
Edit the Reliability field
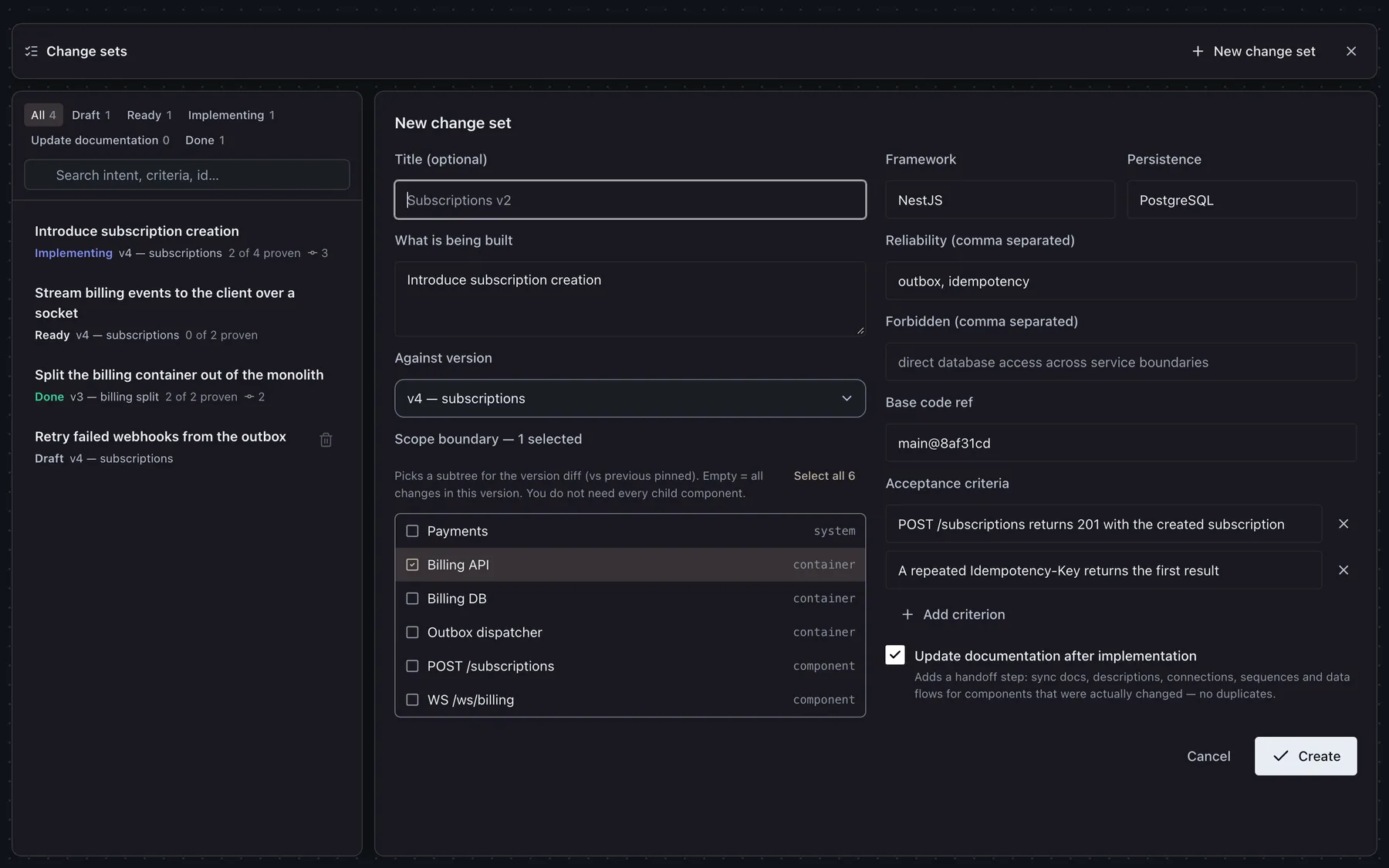1121,281
